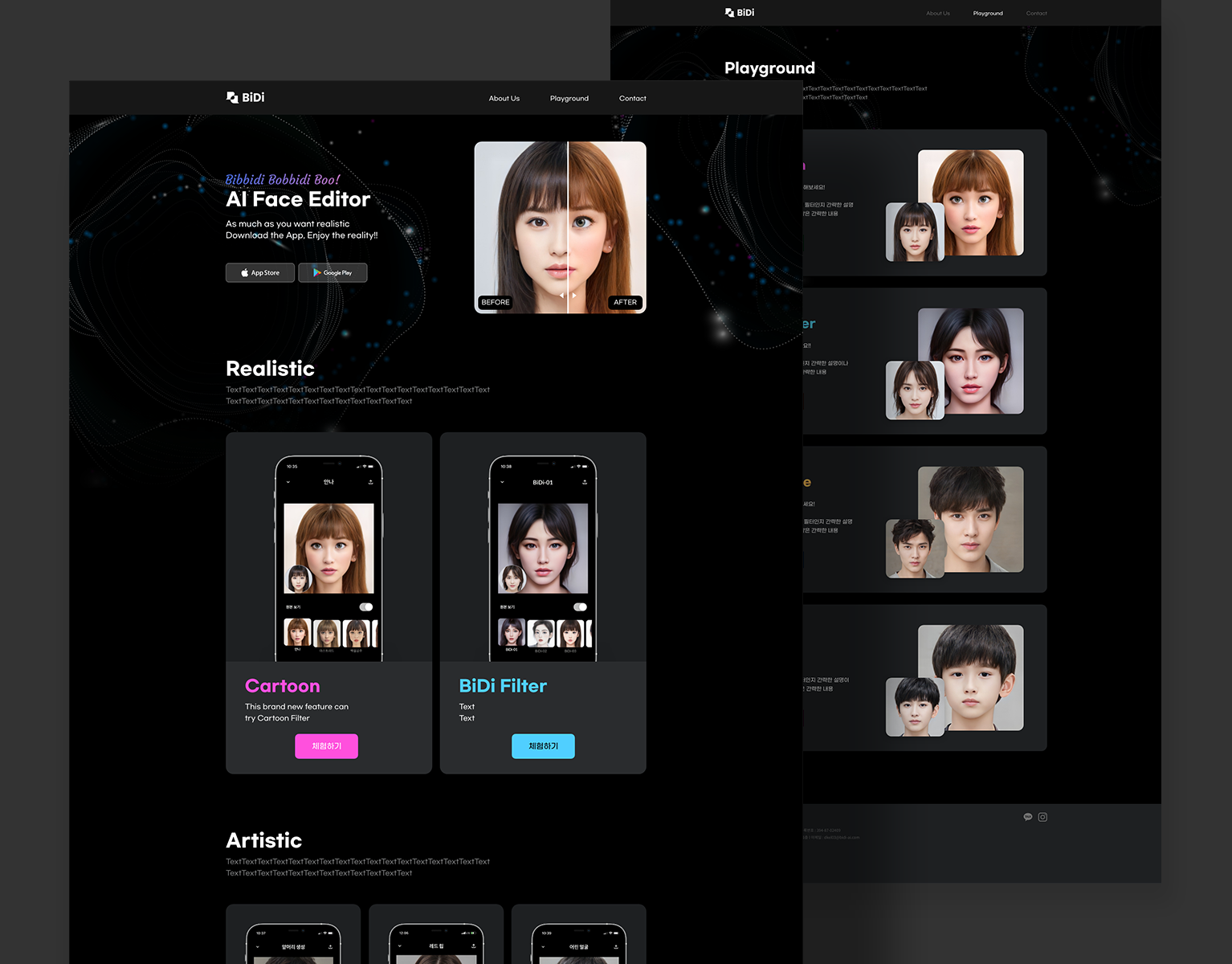Select the third filter thumbnail in the Cartoon phone
The width and height of the screenshot is (1232, 964).
tap(357, 633)
